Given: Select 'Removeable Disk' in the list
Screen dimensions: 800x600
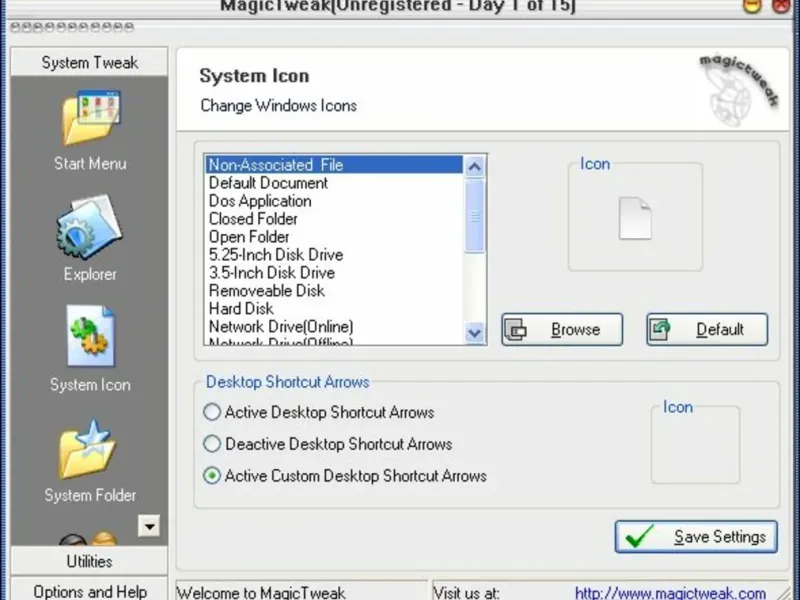Looking at the screenshot, I should [334, 290].
